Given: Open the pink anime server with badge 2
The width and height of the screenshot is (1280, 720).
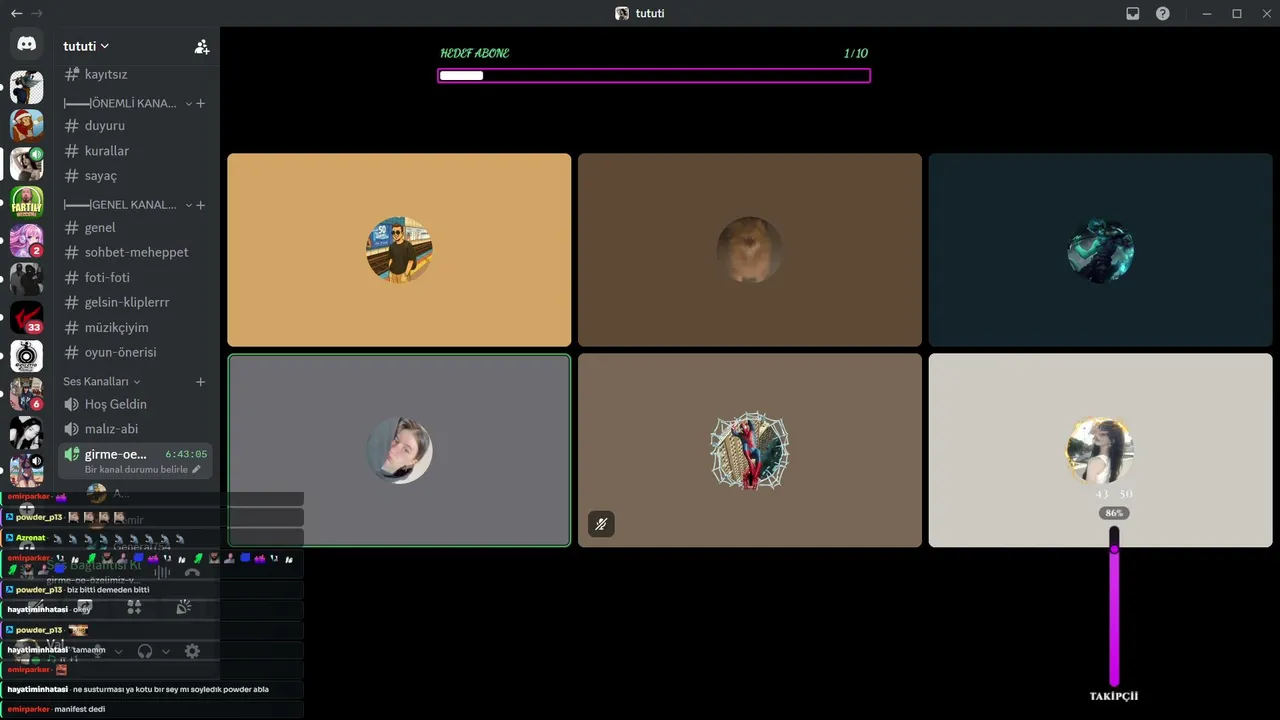Looking at the screenshot, I should click(27, 241).
